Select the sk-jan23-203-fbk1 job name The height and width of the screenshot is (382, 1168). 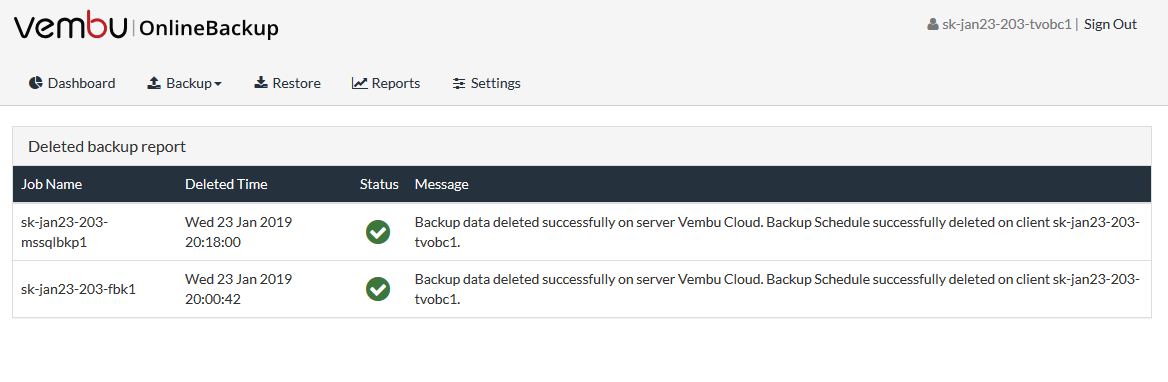pyautogui.click(x=78, y=289)
